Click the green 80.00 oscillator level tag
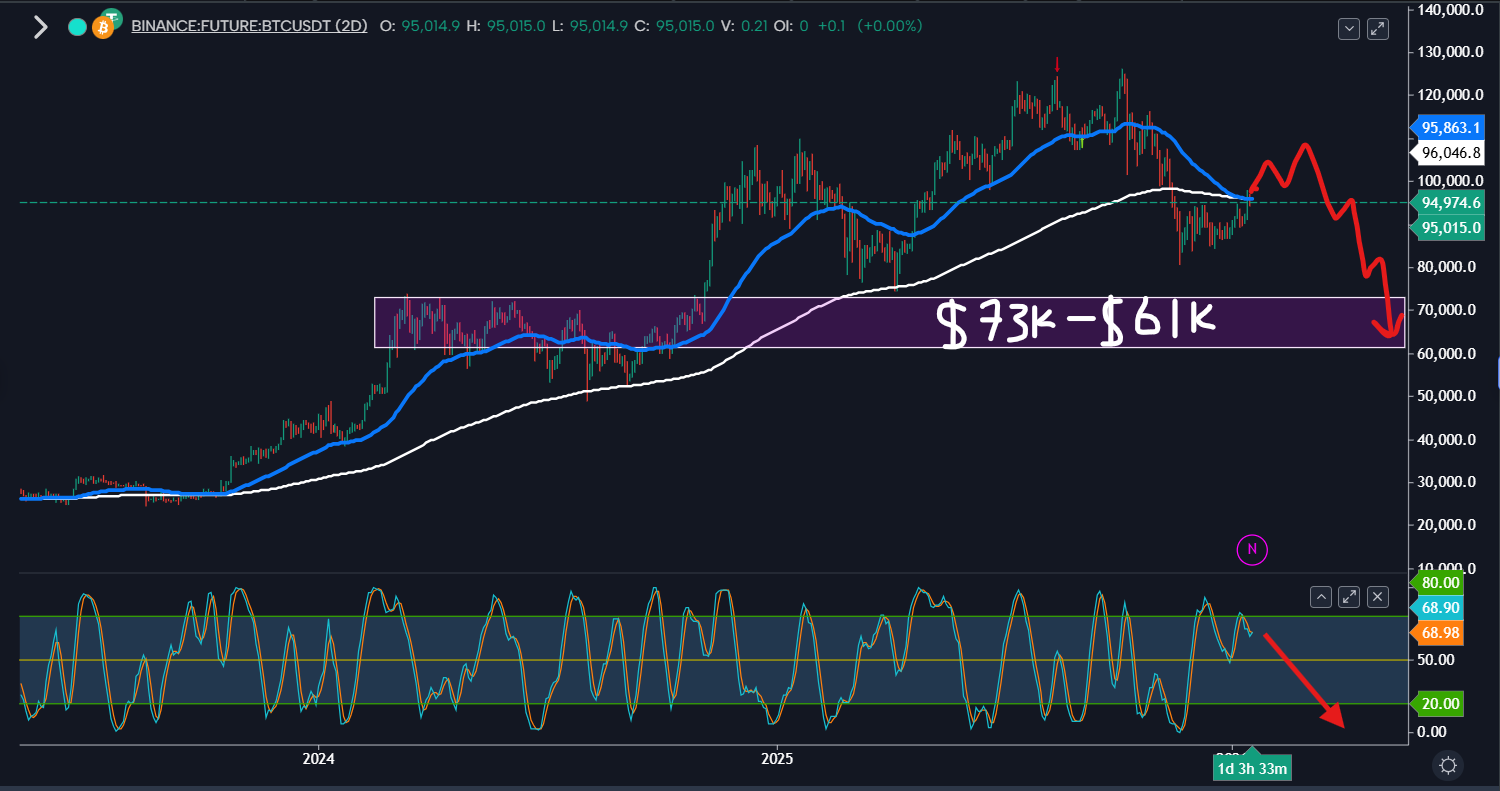 [x=1436, y=582]
